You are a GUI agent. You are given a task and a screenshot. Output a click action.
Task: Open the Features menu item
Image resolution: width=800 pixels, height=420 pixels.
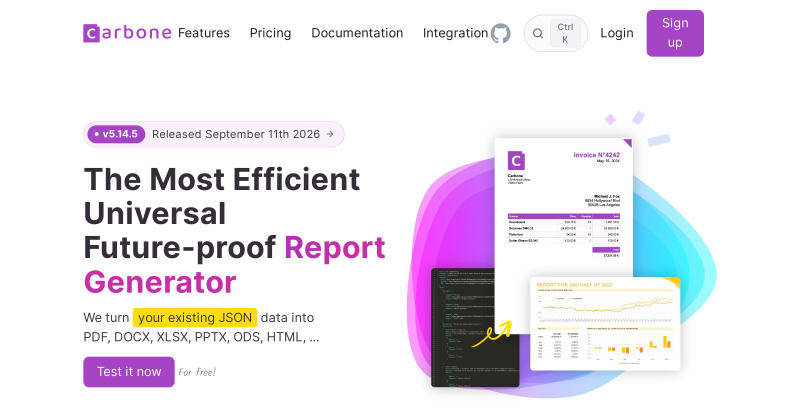coord(204,33)
